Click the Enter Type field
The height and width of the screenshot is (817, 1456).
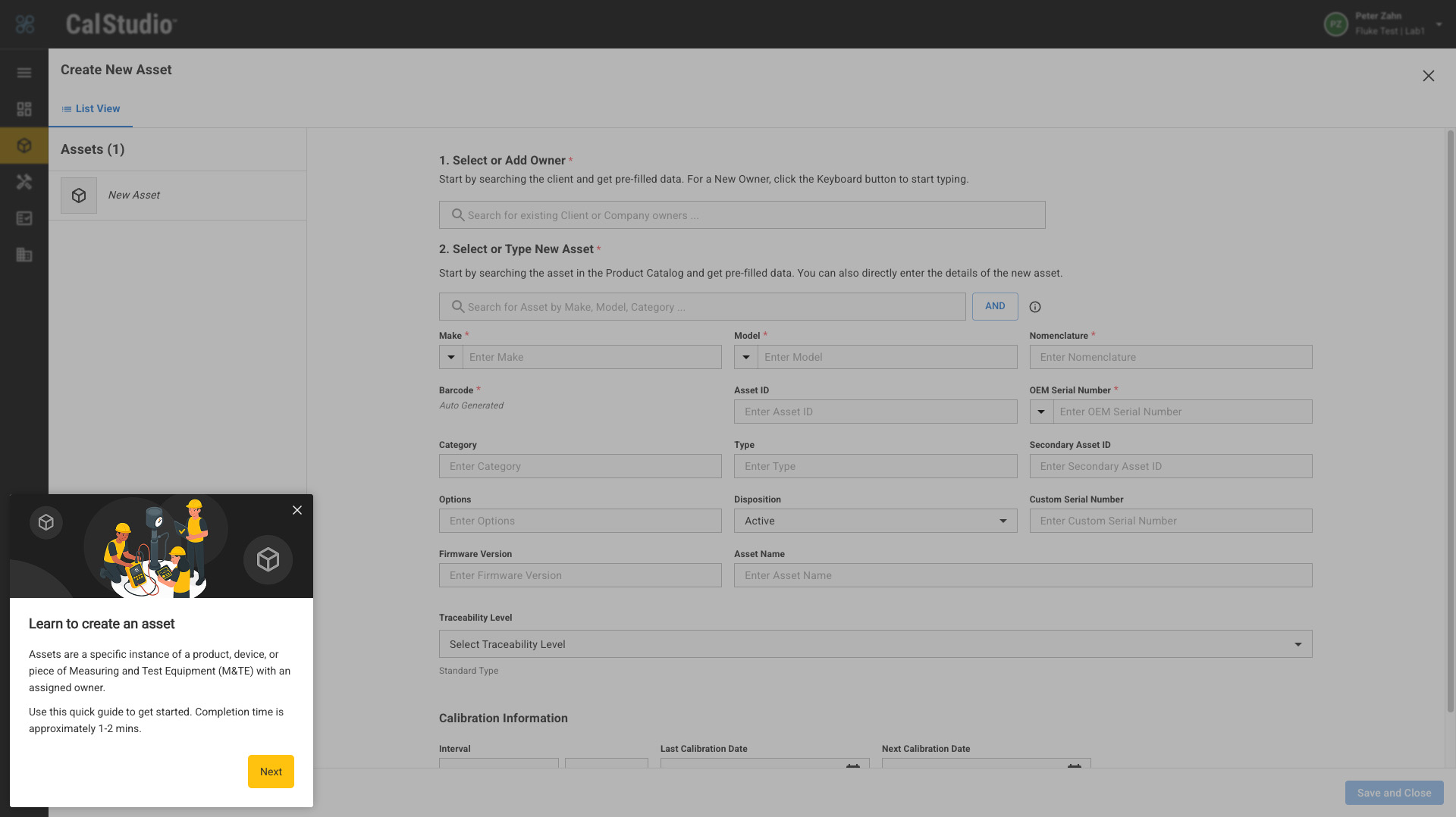(x=875, y=466)
